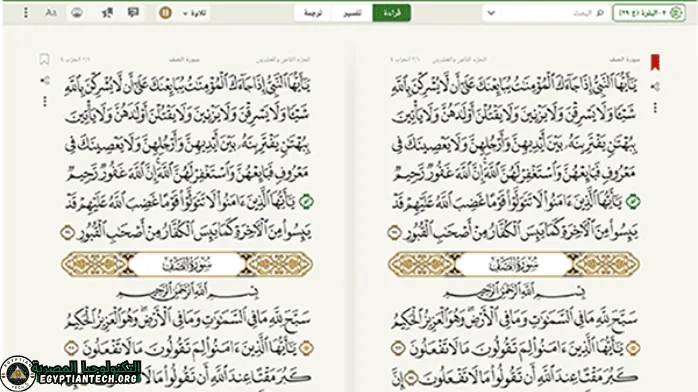Click the pin notes icon in toolbar

click(x=107, y=13)
